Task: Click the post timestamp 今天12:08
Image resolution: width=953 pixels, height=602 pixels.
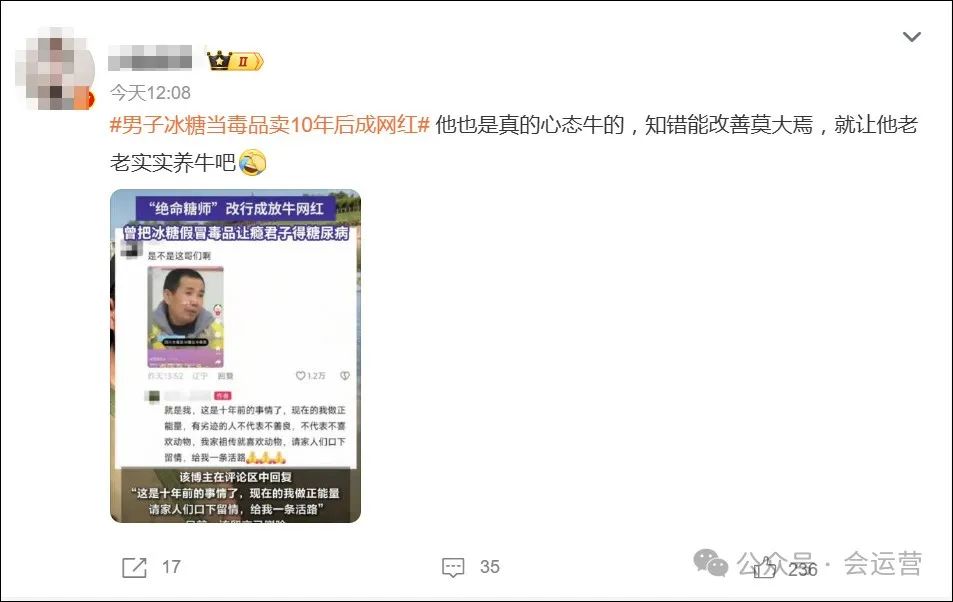Action: 150,92
